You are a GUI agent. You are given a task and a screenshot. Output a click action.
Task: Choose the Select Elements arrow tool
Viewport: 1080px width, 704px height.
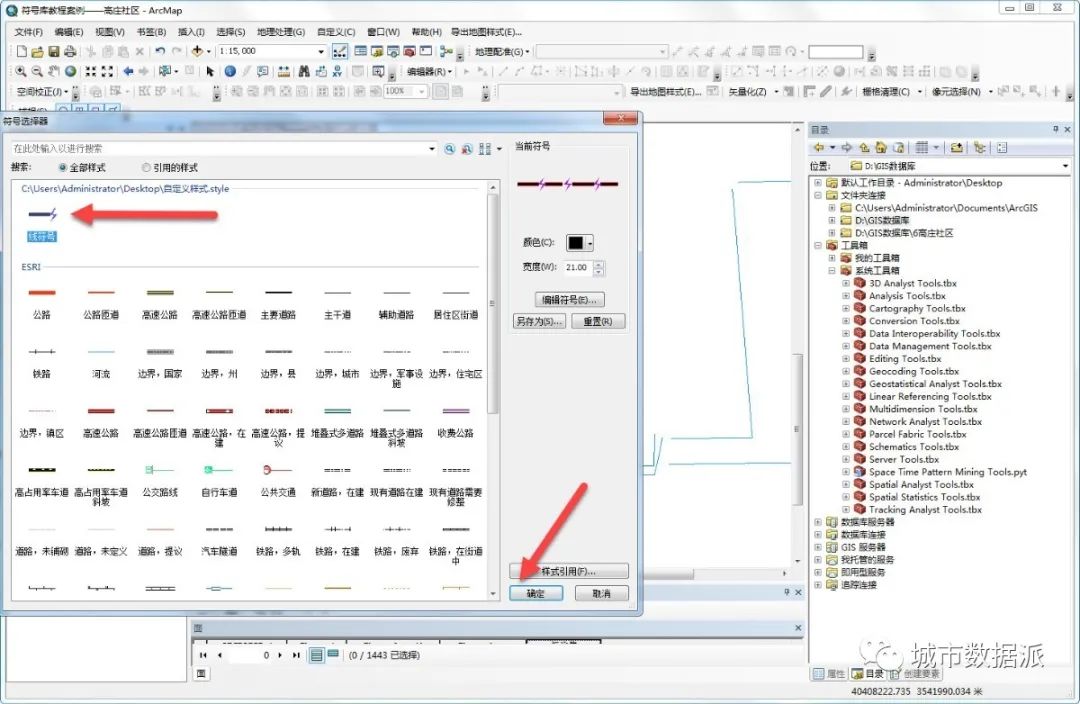(210, 71)
